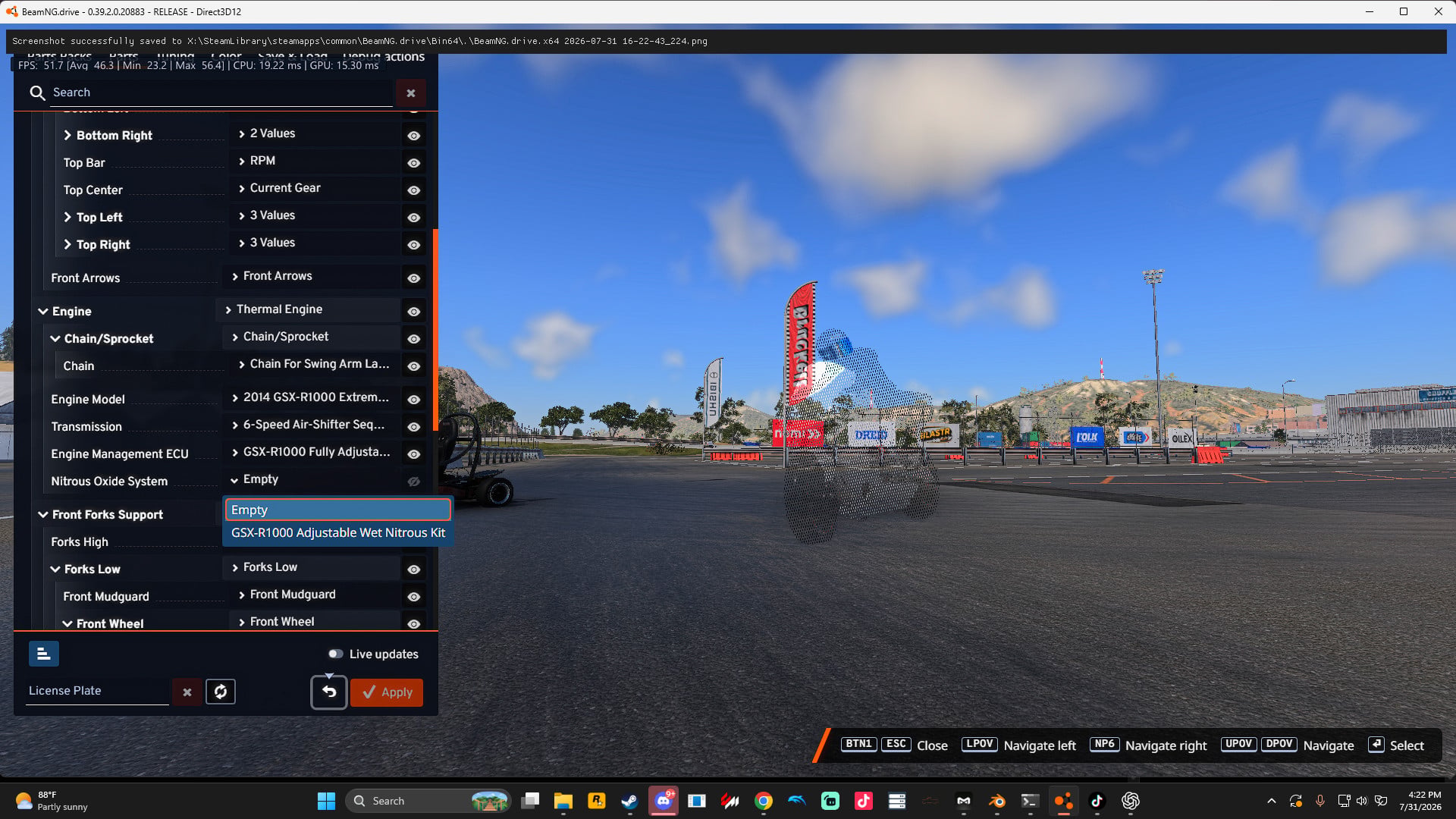Image resolution: width=1456 pixels, height=819 pixels.
Task: Click the parts list vertical scrollbar
Action: [x=435, y=330]
